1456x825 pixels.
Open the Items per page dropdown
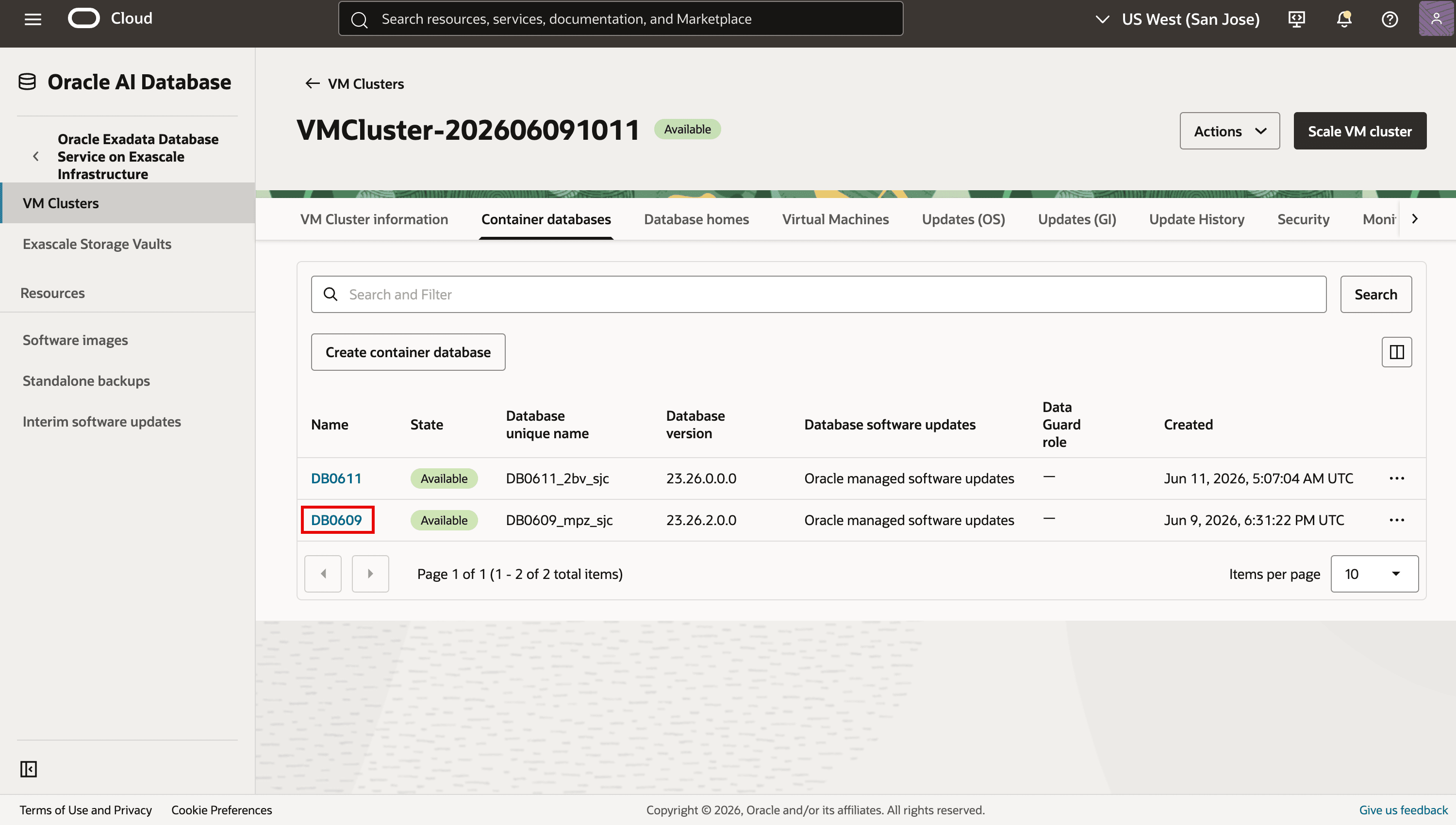[x=1374, y=574]
